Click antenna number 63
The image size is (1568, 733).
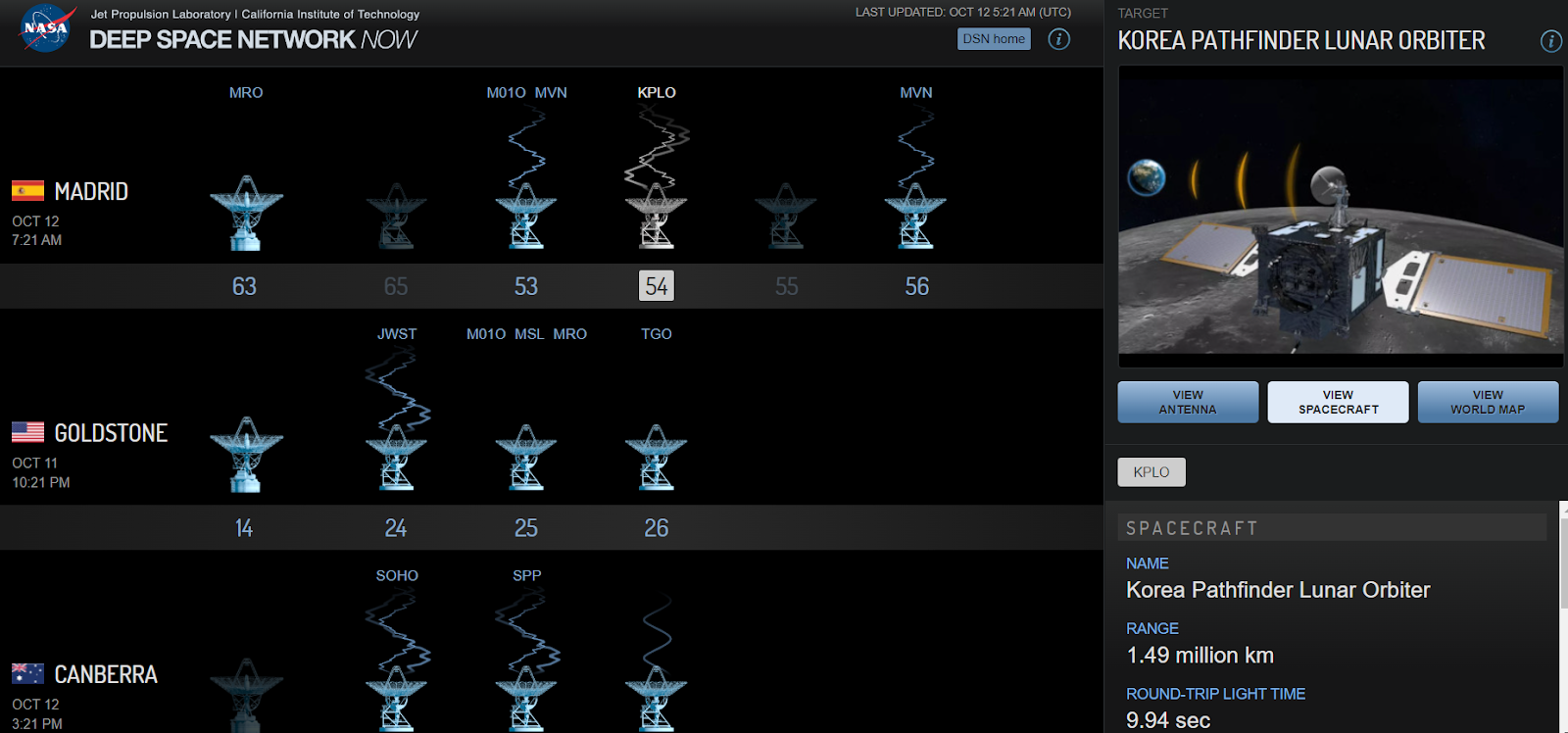[244, 286]
